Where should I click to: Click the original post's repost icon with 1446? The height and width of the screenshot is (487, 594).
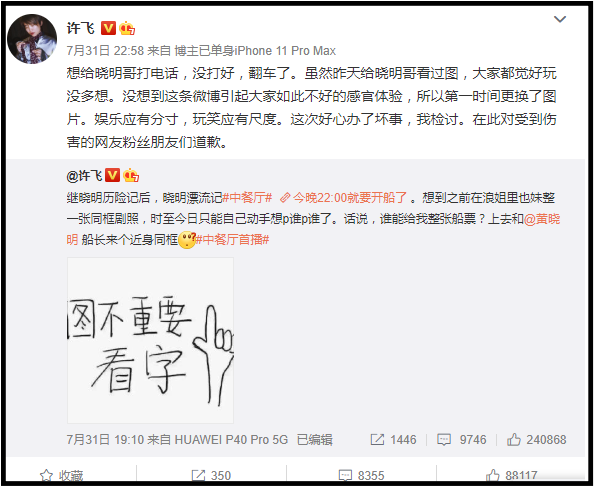click(393, 440)
